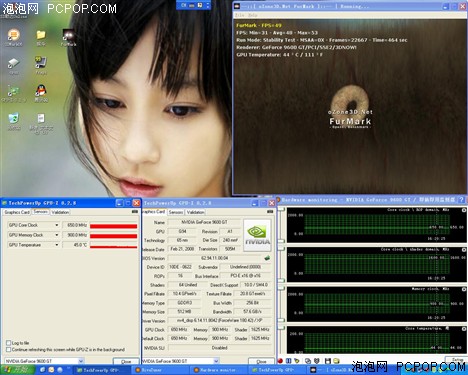Click gear icon on shader domain clock graph
Viewport: 468px width, 375px height.
pos(464,250)
